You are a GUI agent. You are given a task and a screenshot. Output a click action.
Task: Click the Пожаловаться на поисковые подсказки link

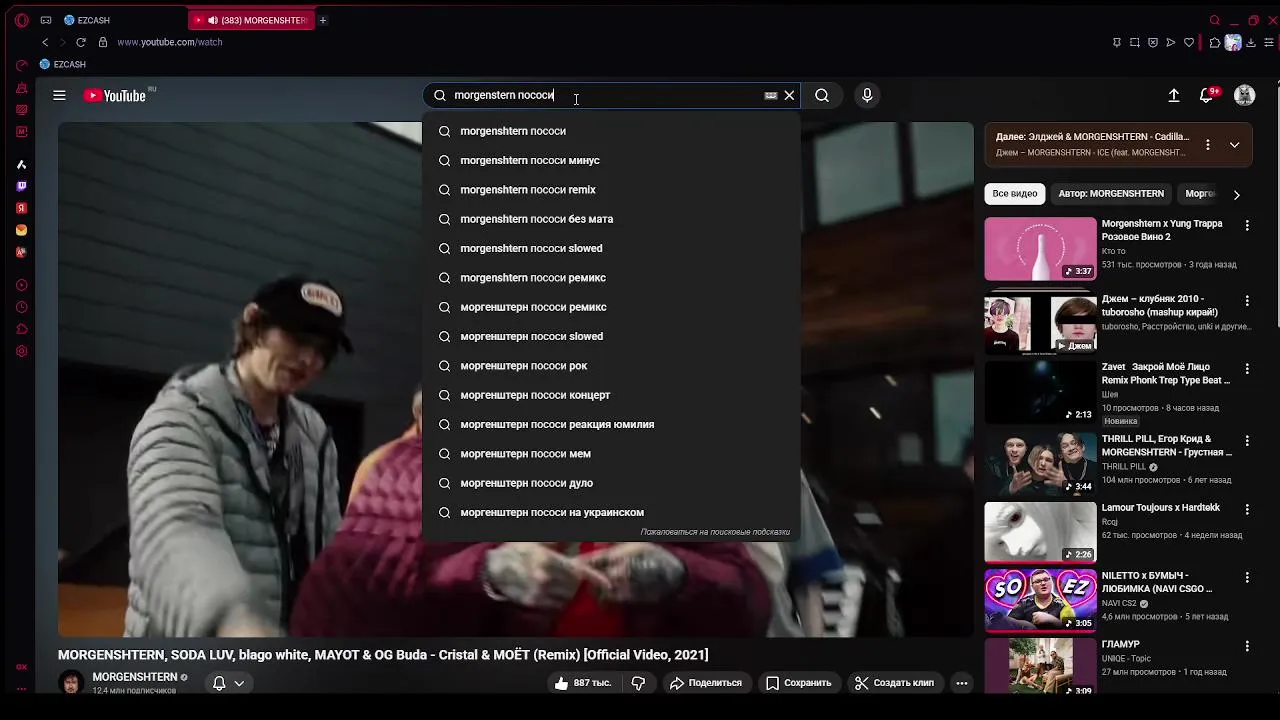715,532
